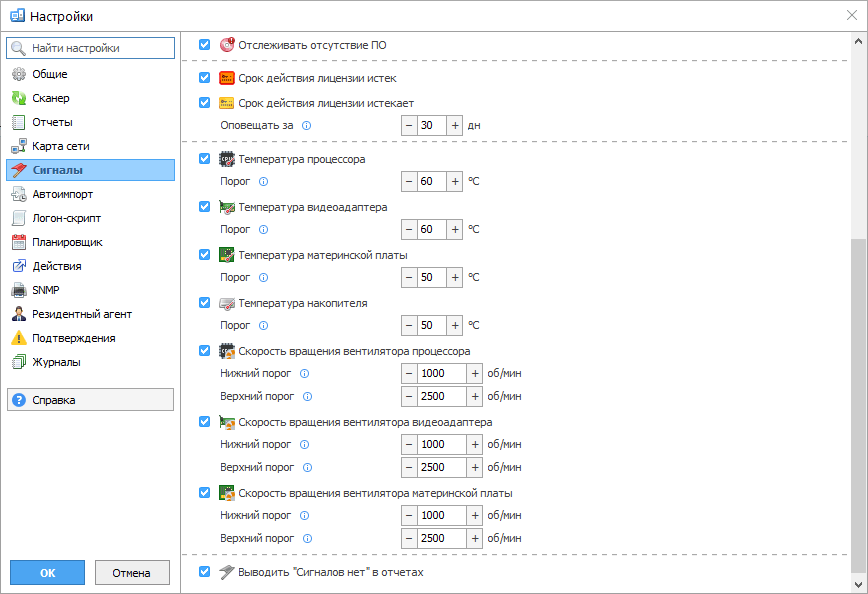Click the Отмена button

tap(132, 573)
